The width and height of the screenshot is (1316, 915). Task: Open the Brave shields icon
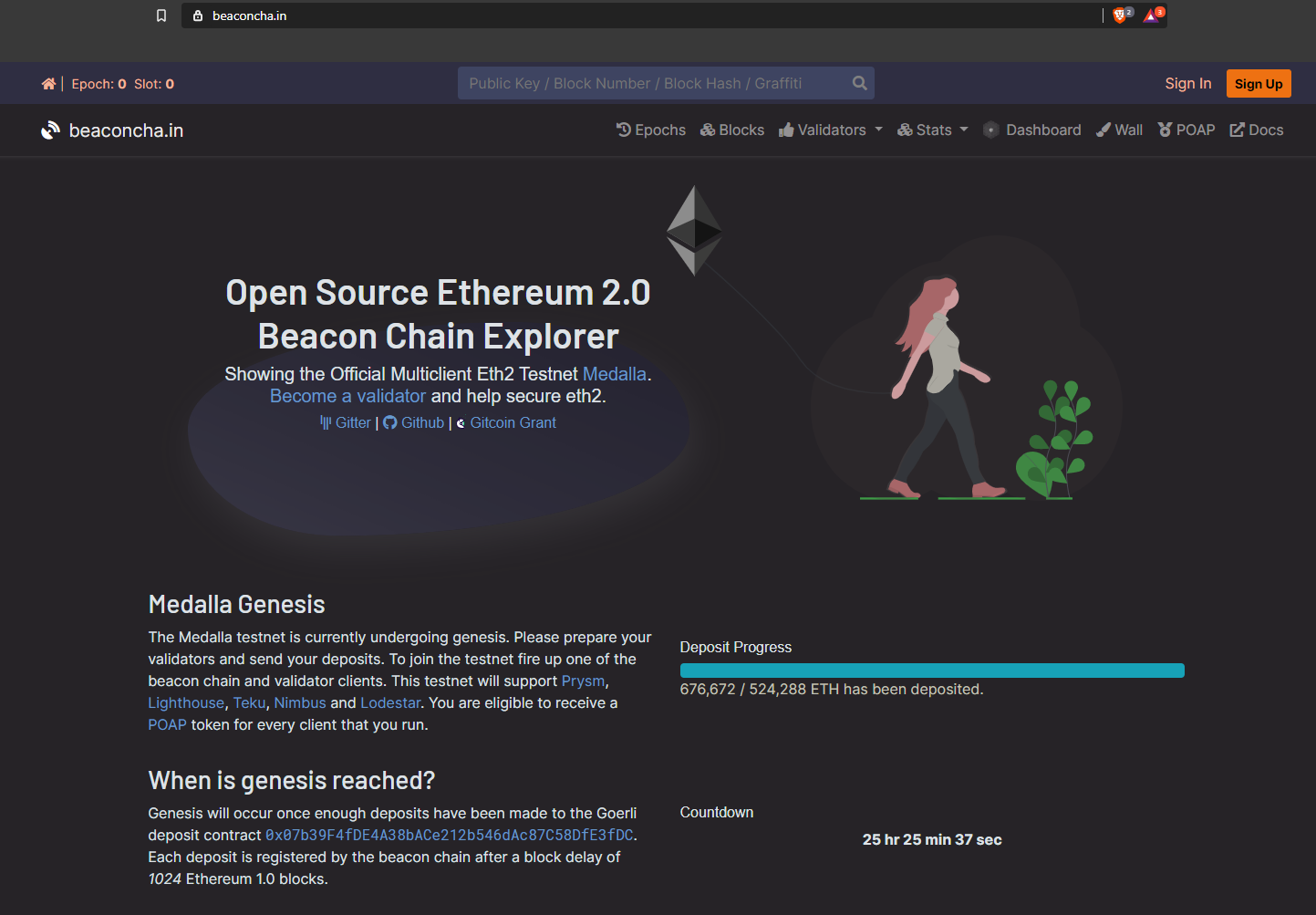coord(1121,16)
